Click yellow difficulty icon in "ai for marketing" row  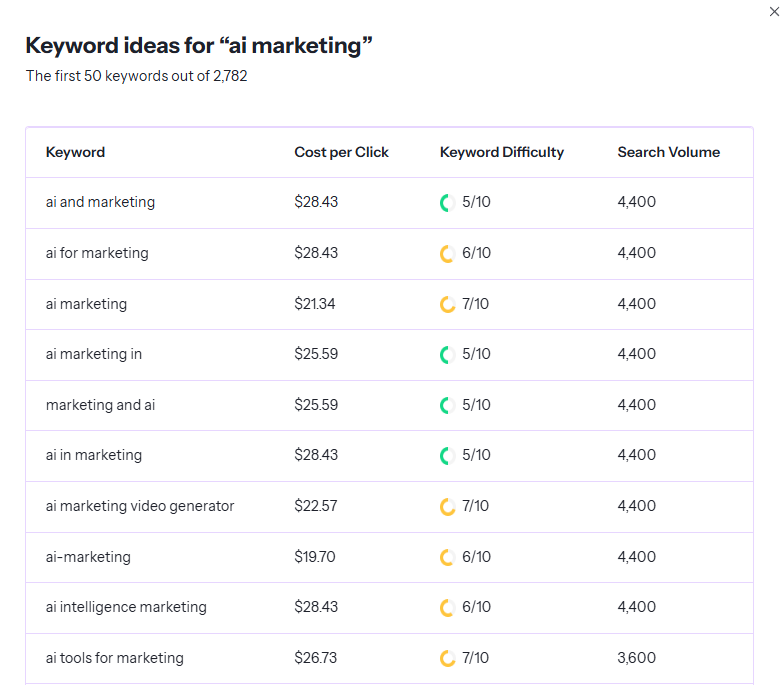[x=447, y=254]
